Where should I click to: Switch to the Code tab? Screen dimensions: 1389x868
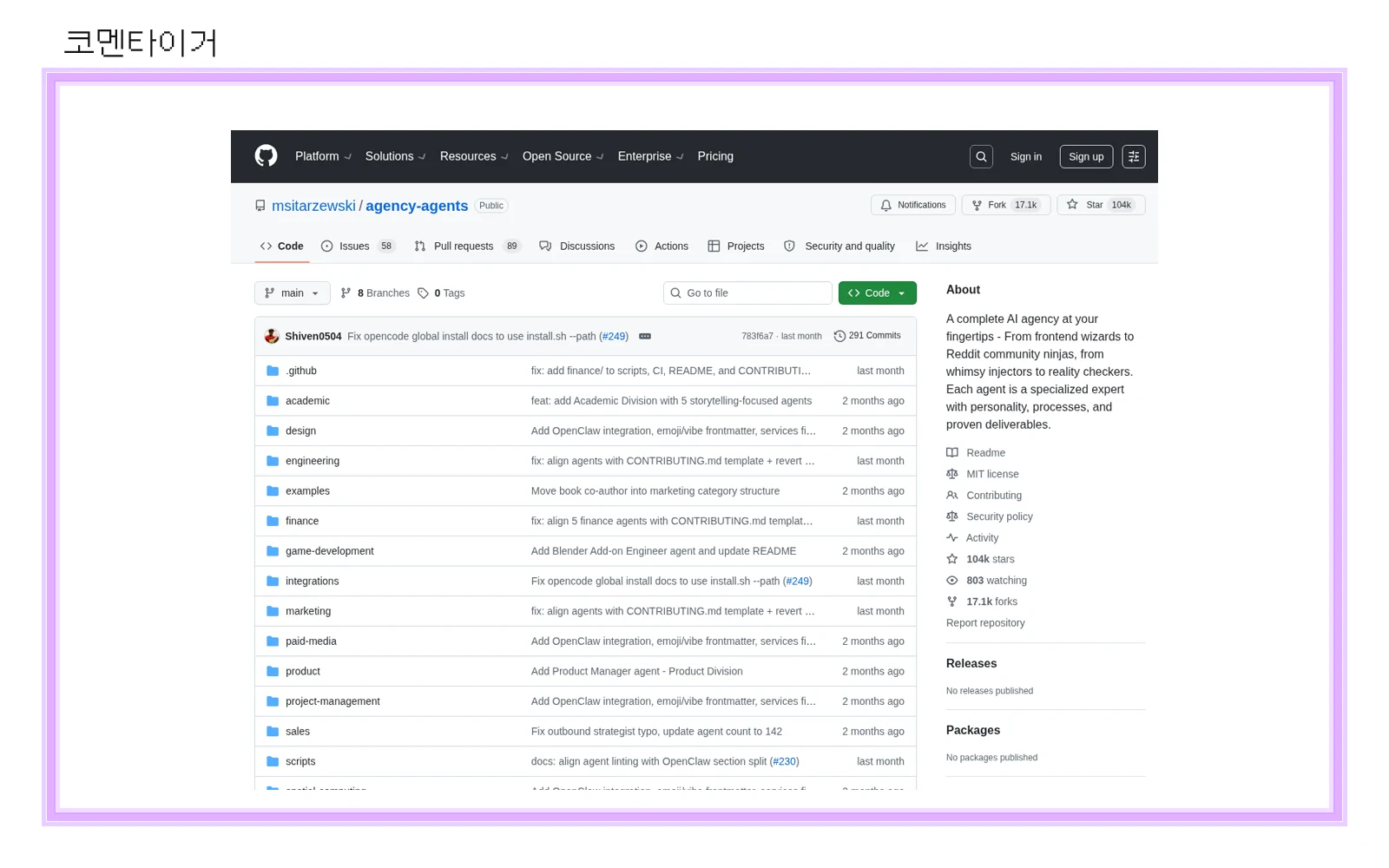coord(282,247)
